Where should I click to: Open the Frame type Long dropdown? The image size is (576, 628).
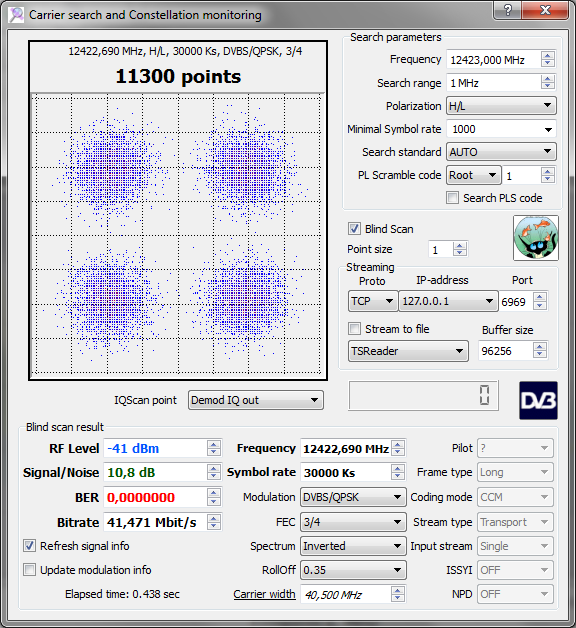point(515,472)
